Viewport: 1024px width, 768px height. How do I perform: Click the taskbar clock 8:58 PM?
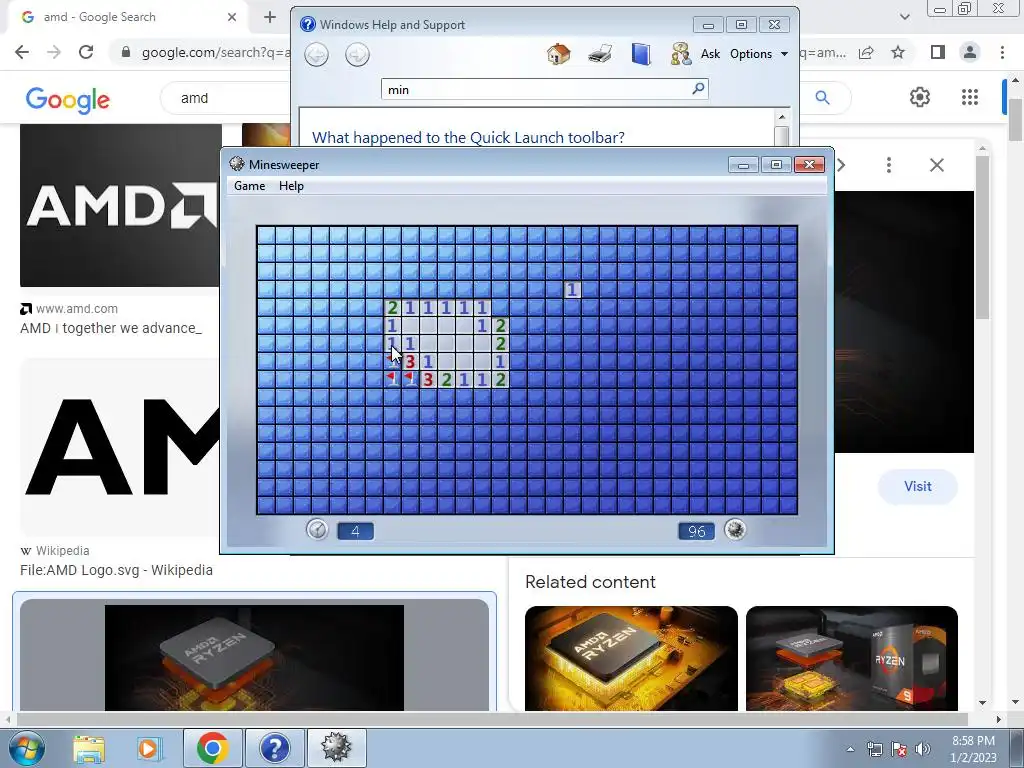pyautogui.click(x=973, y=749)
